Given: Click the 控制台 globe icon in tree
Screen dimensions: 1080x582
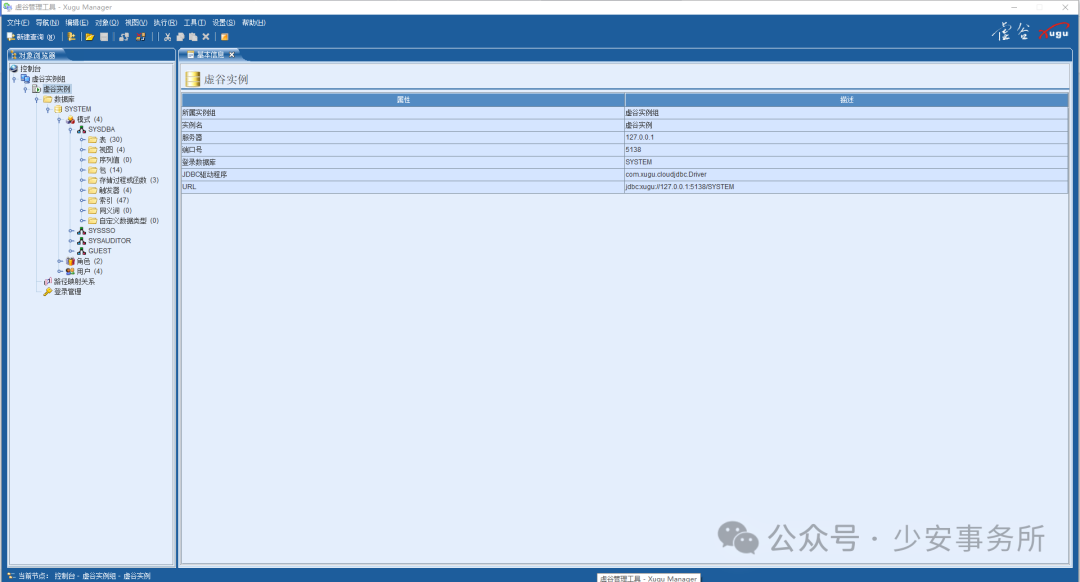Looking at the screenshot, I should tap(14, 69).
